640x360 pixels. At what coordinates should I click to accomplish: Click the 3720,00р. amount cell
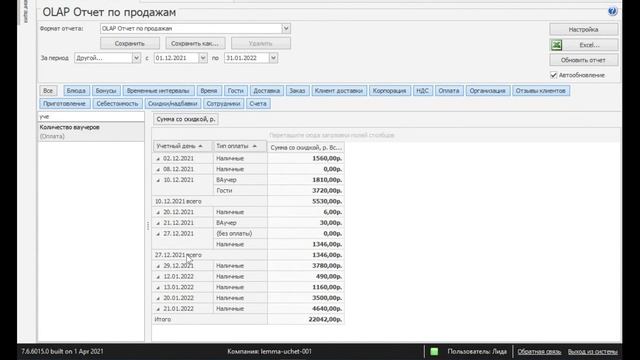pyautogui.click(x=306, y=191)
